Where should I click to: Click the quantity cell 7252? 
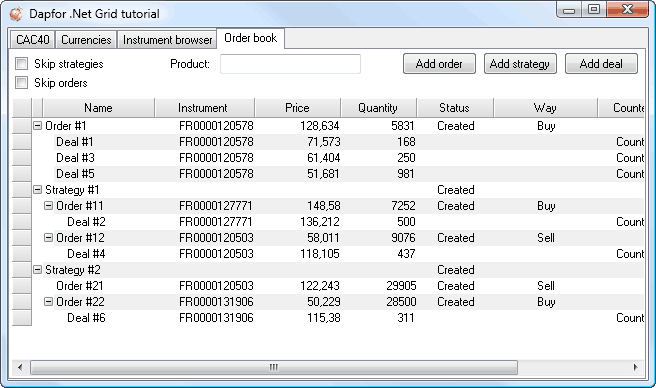pos(403,206)
